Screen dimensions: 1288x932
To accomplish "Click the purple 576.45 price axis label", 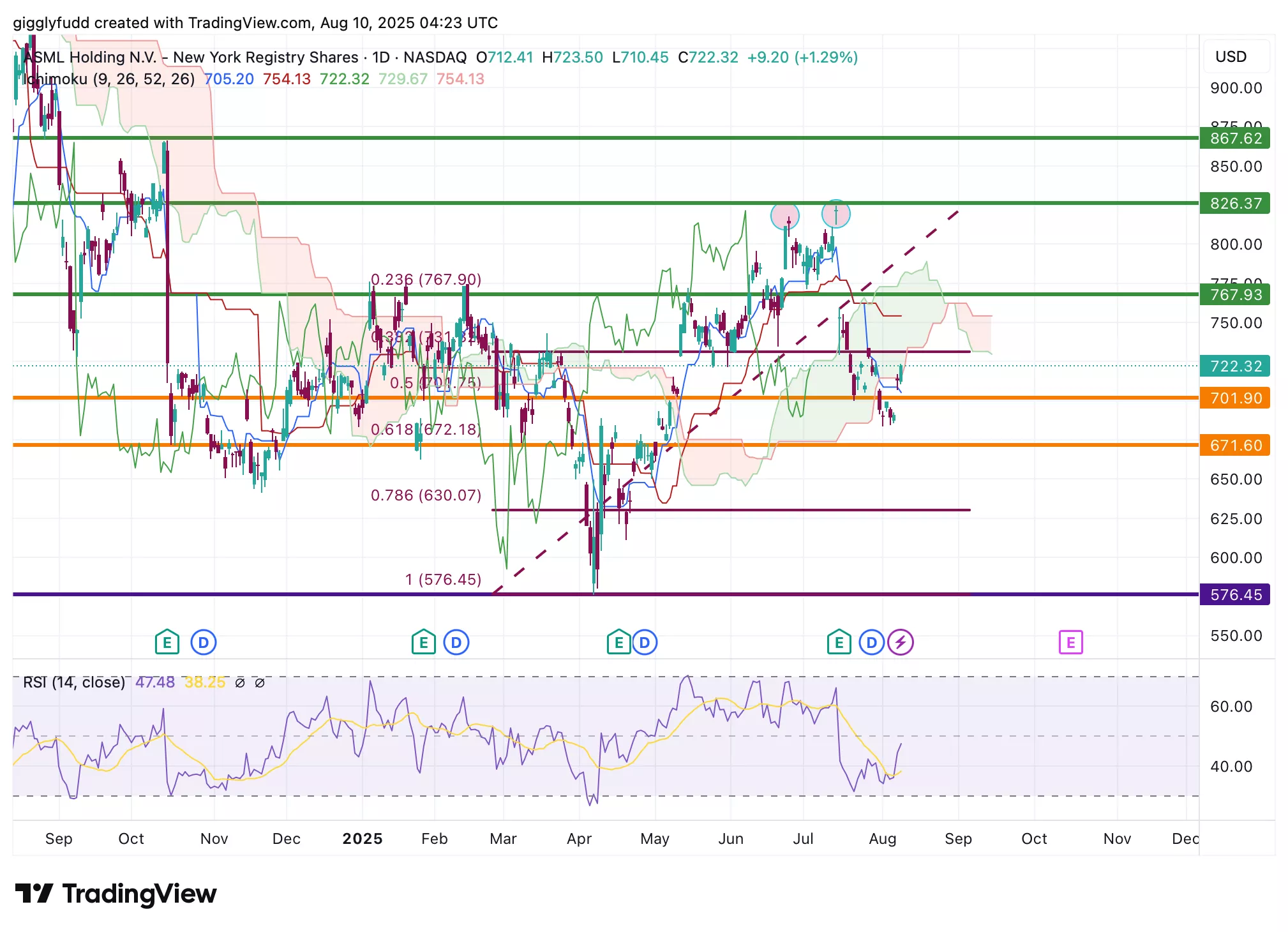I will tap(1235, 595).
